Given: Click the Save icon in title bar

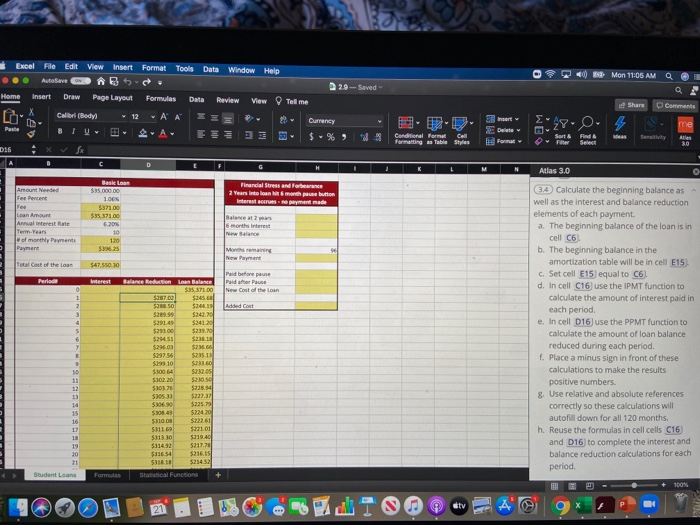Looking at the screenshot, I should click(x=114, y=82).
